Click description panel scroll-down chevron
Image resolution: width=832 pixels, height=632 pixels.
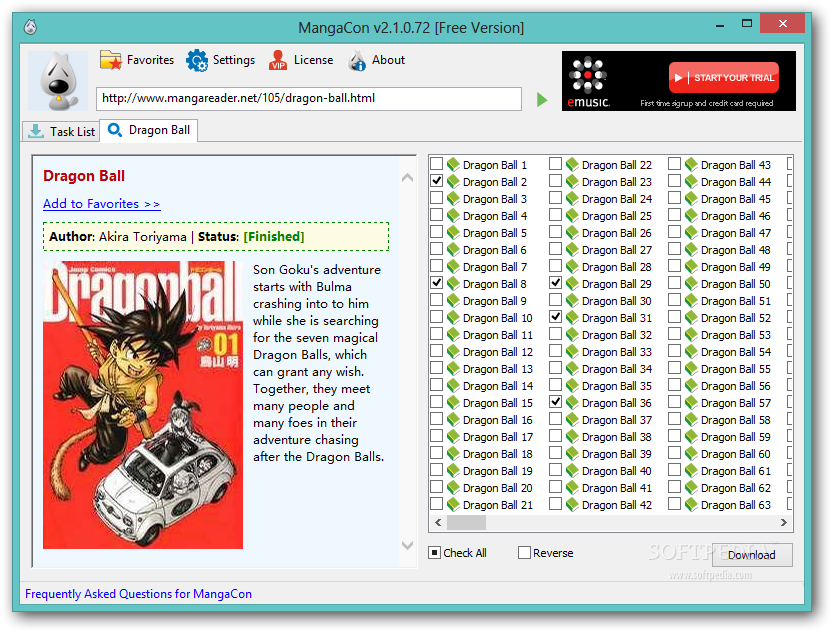(407, 545)
